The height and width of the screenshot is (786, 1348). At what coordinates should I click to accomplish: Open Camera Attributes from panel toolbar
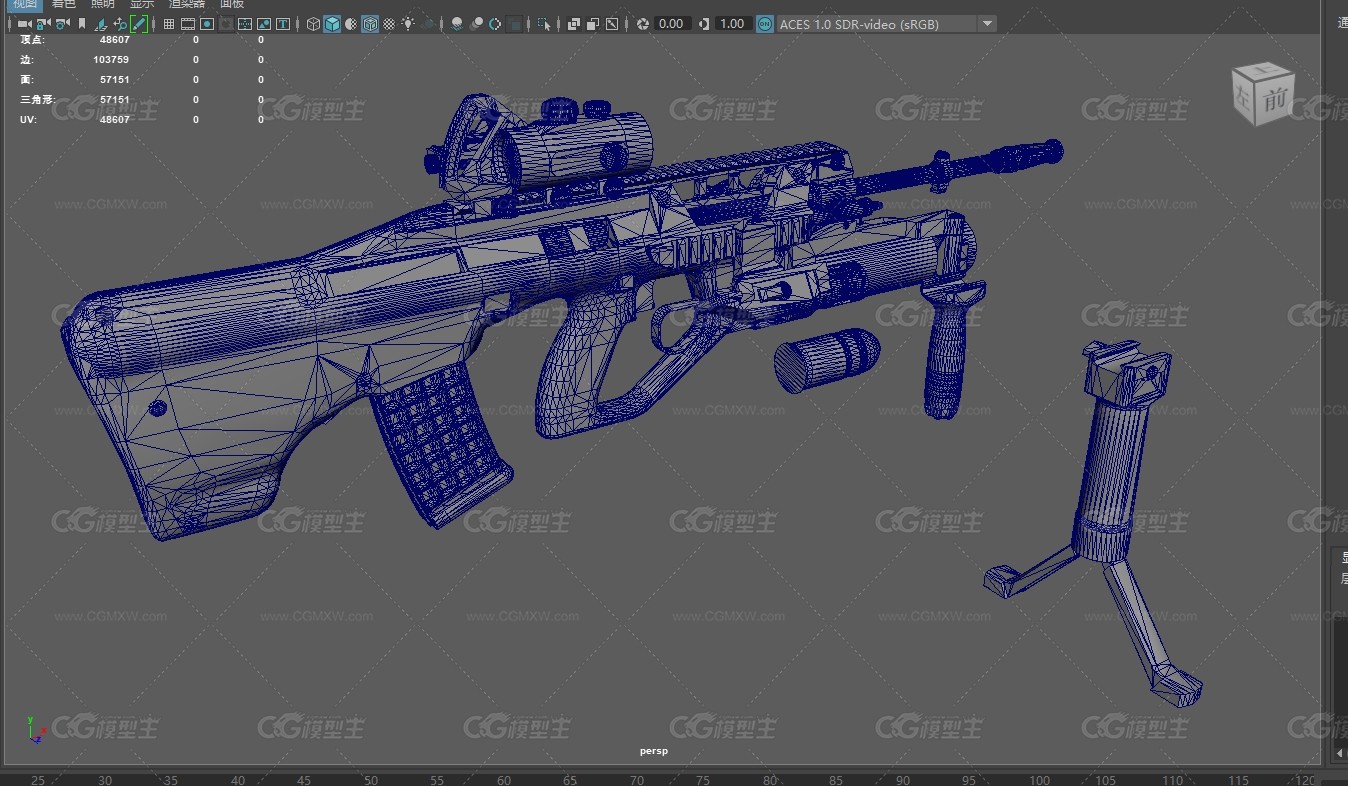pyautogui.click(x=62, y=23)
